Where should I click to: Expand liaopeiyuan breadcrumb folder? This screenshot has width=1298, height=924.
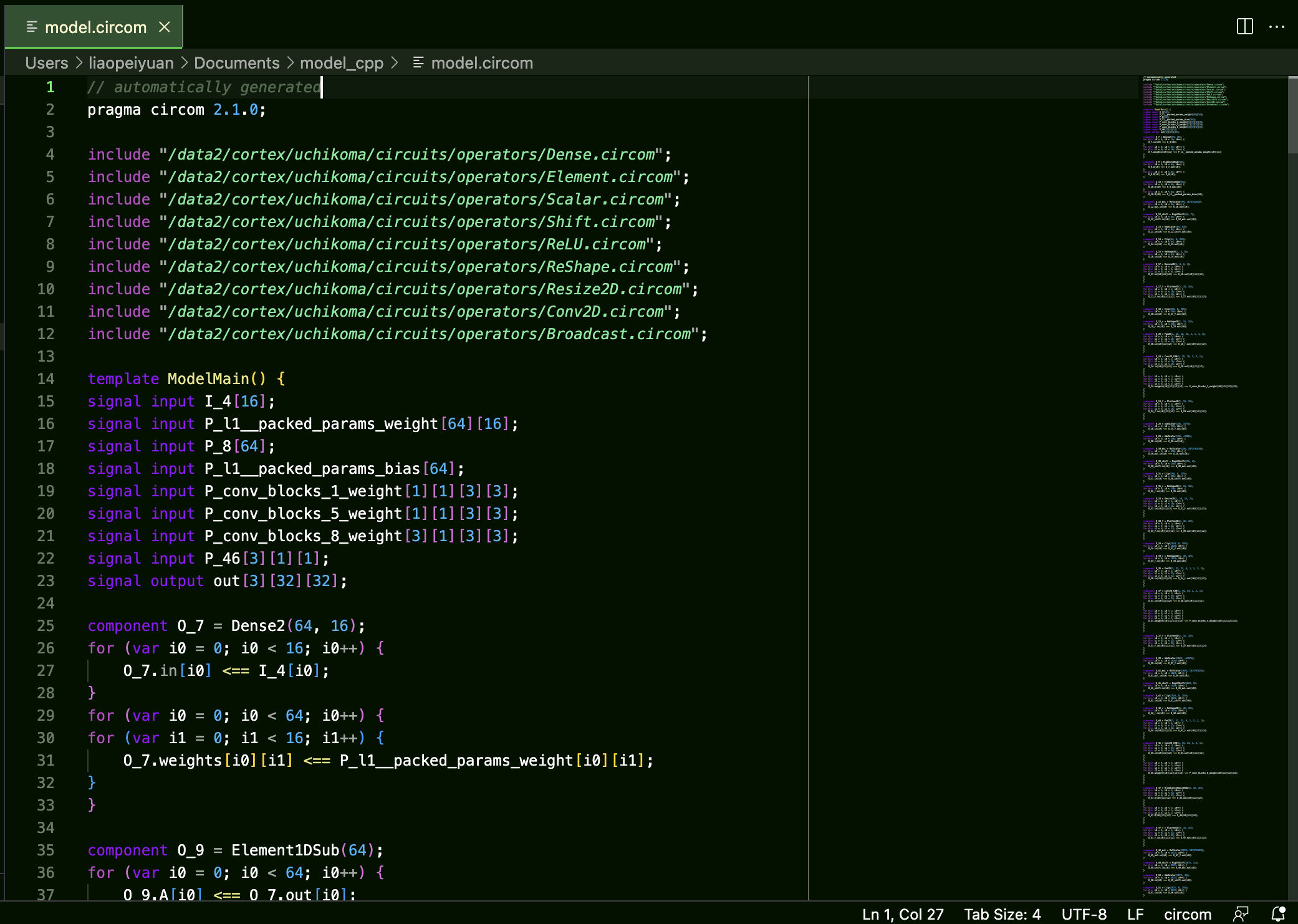pyautogui.click(x=131, y=63)
